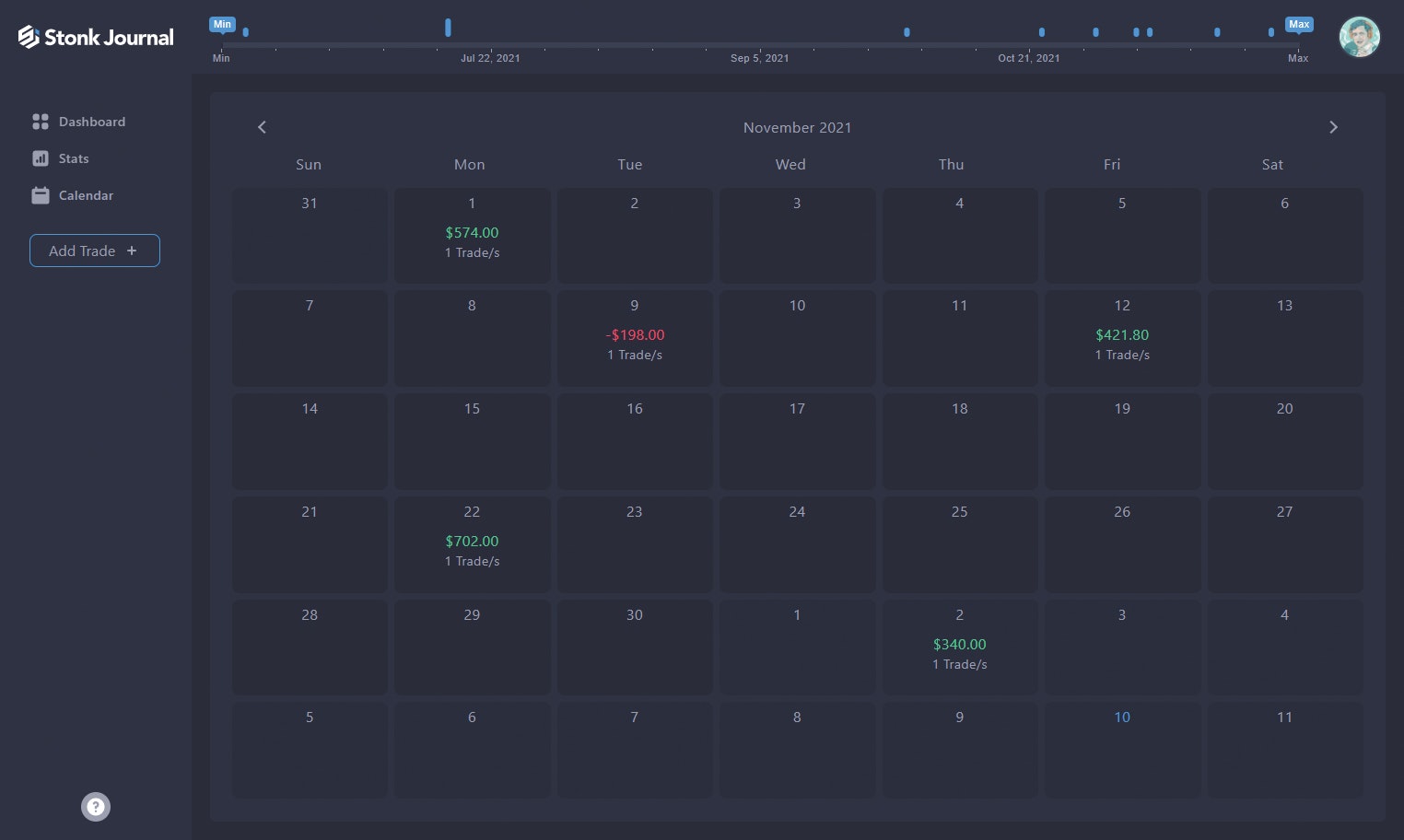
Task: Open the Stats page
Action: point(61,158)
